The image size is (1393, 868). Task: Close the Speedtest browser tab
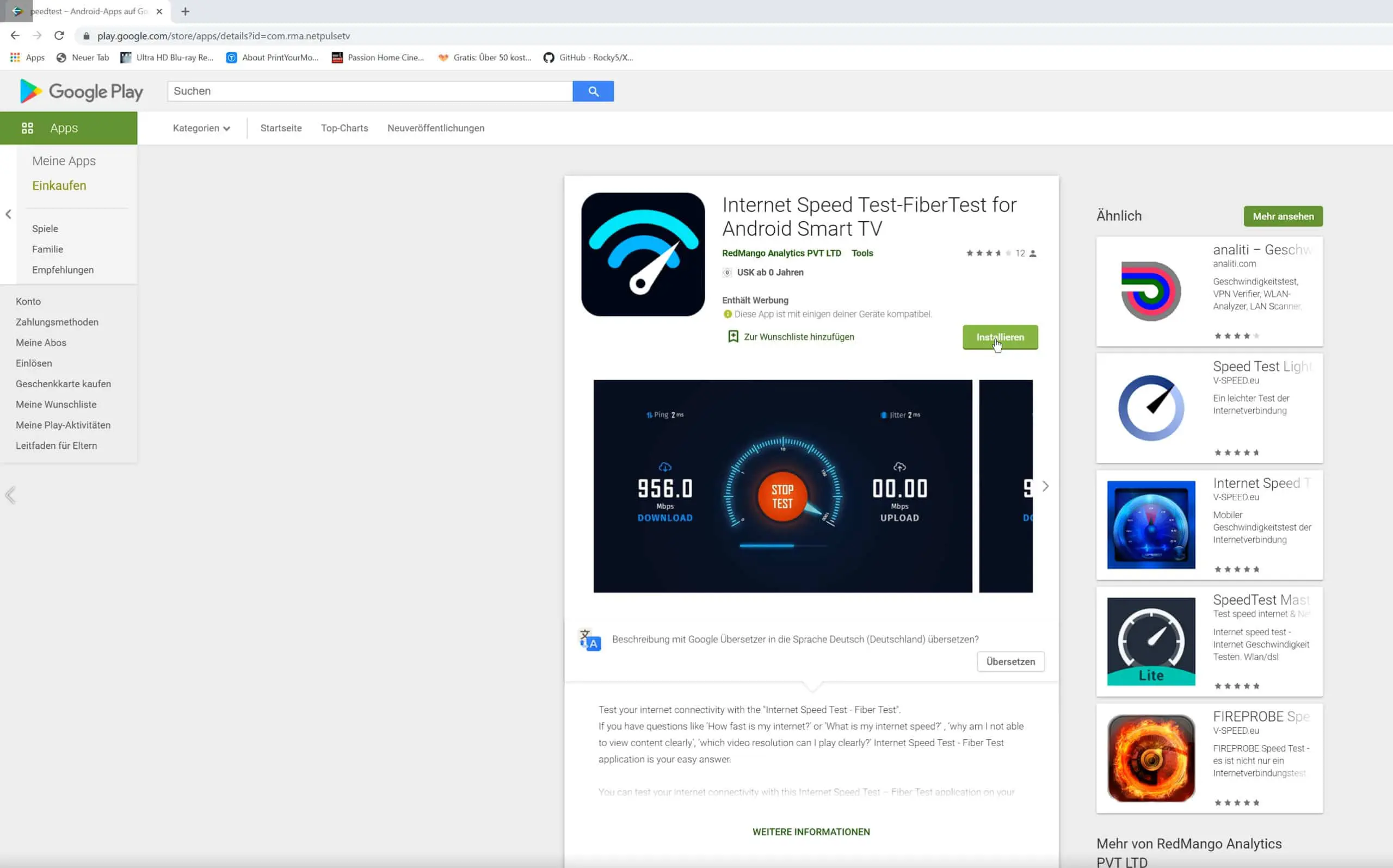(x=159, y=11)
